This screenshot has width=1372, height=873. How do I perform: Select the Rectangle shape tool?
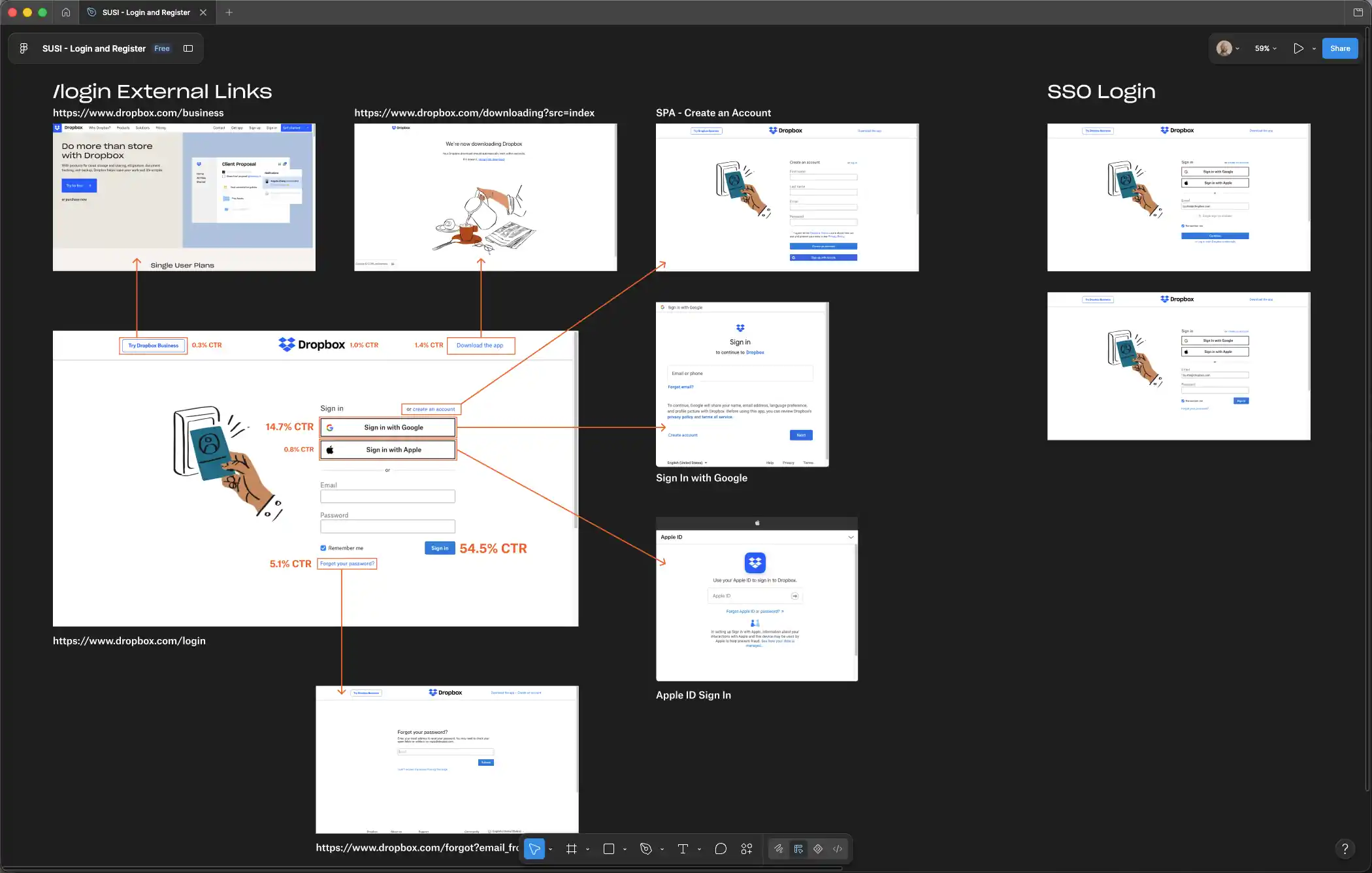[x=609, y=849]
